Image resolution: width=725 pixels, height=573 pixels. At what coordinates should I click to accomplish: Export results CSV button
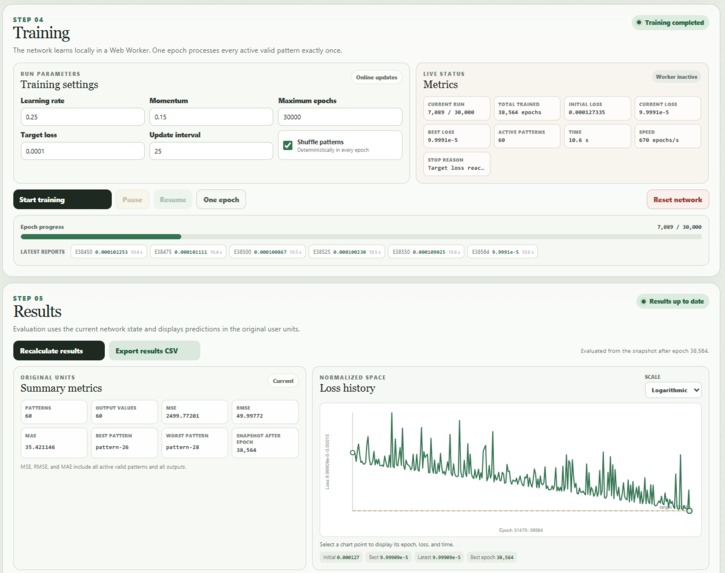pyautogui.click(x=154, y=351)
